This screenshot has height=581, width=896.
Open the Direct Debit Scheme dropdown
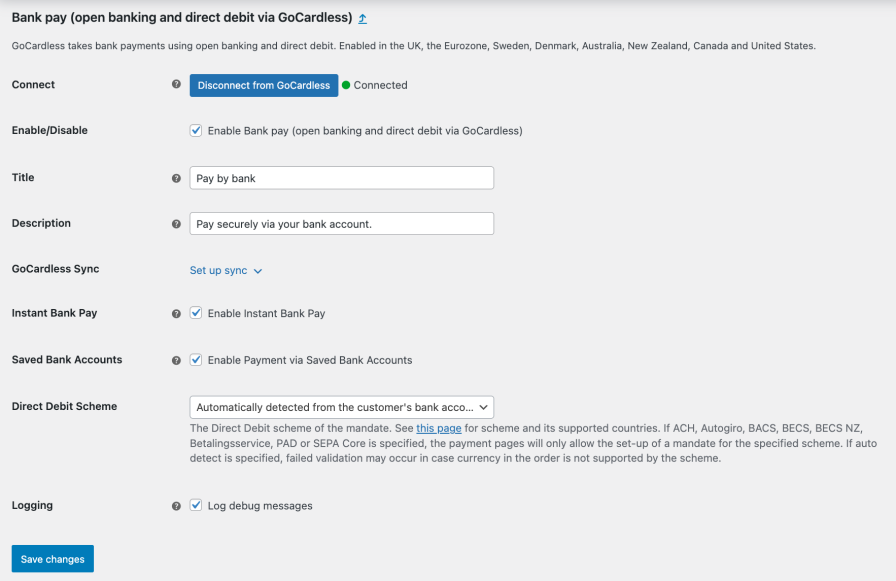[x=342, y=407]
